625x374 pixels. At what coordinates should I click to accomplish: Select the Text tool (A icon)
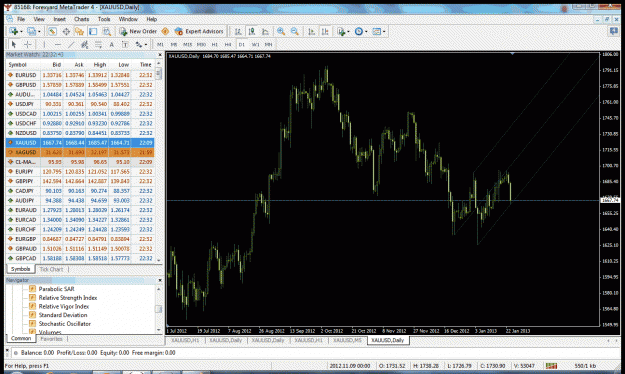[x=112, y=44]
